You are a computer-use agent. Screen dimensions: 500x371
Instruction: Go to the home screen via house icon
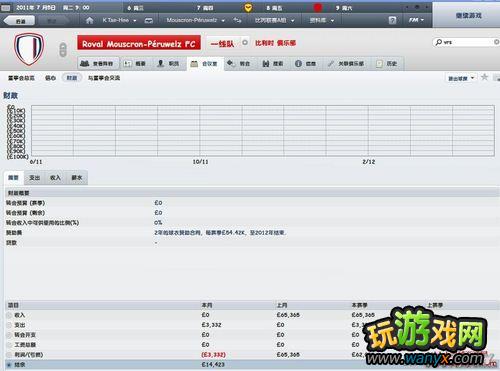89,20
